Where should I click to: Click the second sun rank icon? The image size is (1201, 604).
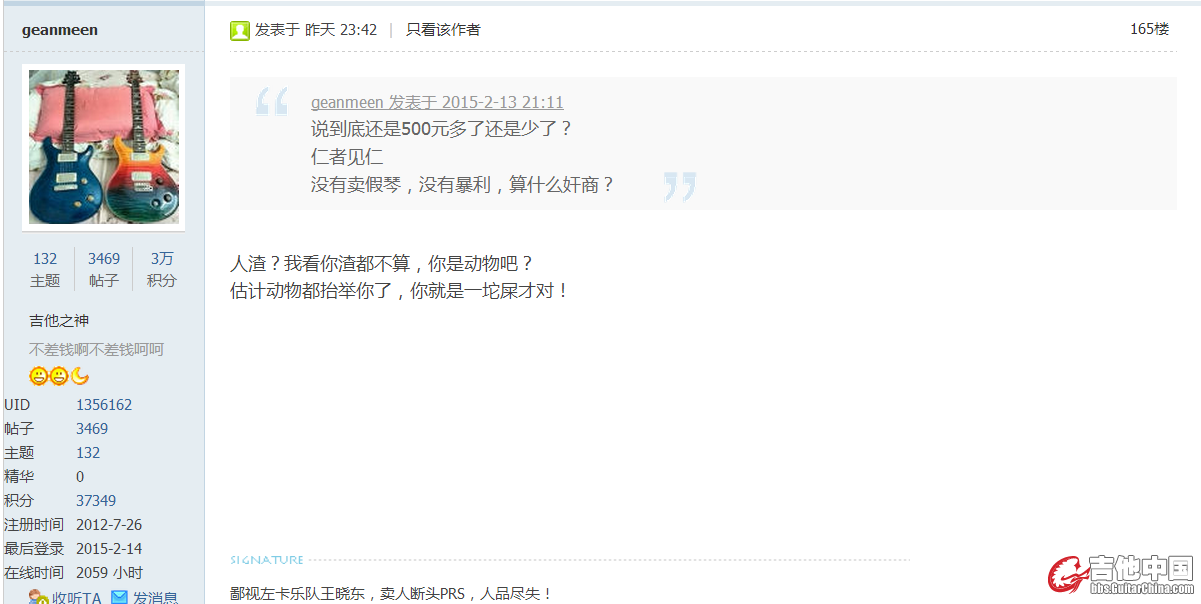(59, 376)
